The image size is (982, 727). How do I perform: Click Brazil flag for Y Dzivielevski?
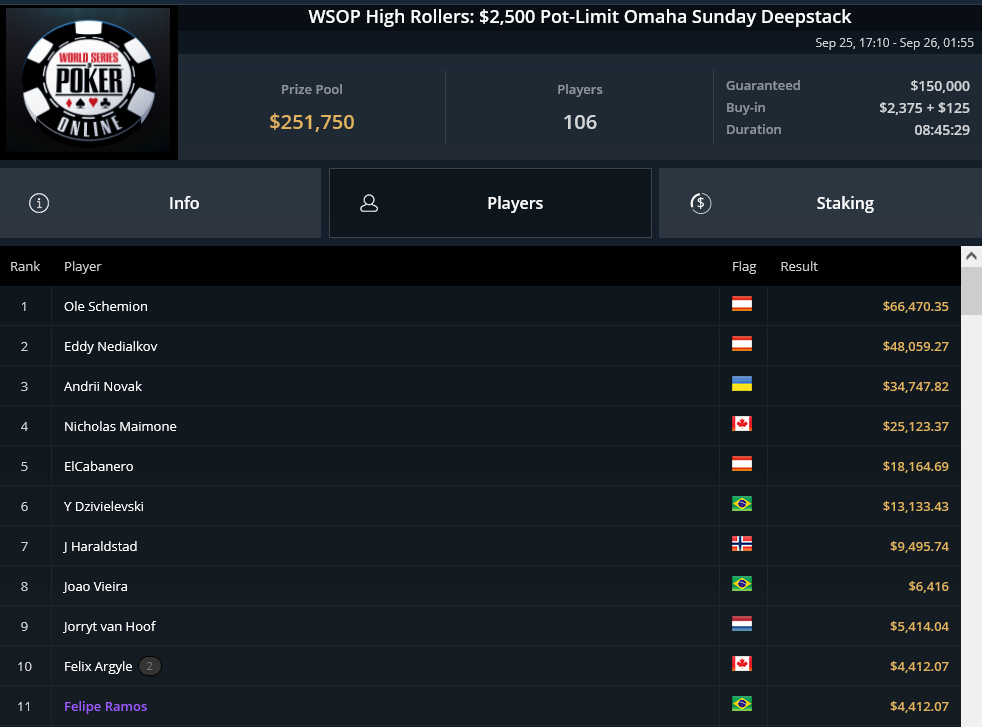pos(742,504)
